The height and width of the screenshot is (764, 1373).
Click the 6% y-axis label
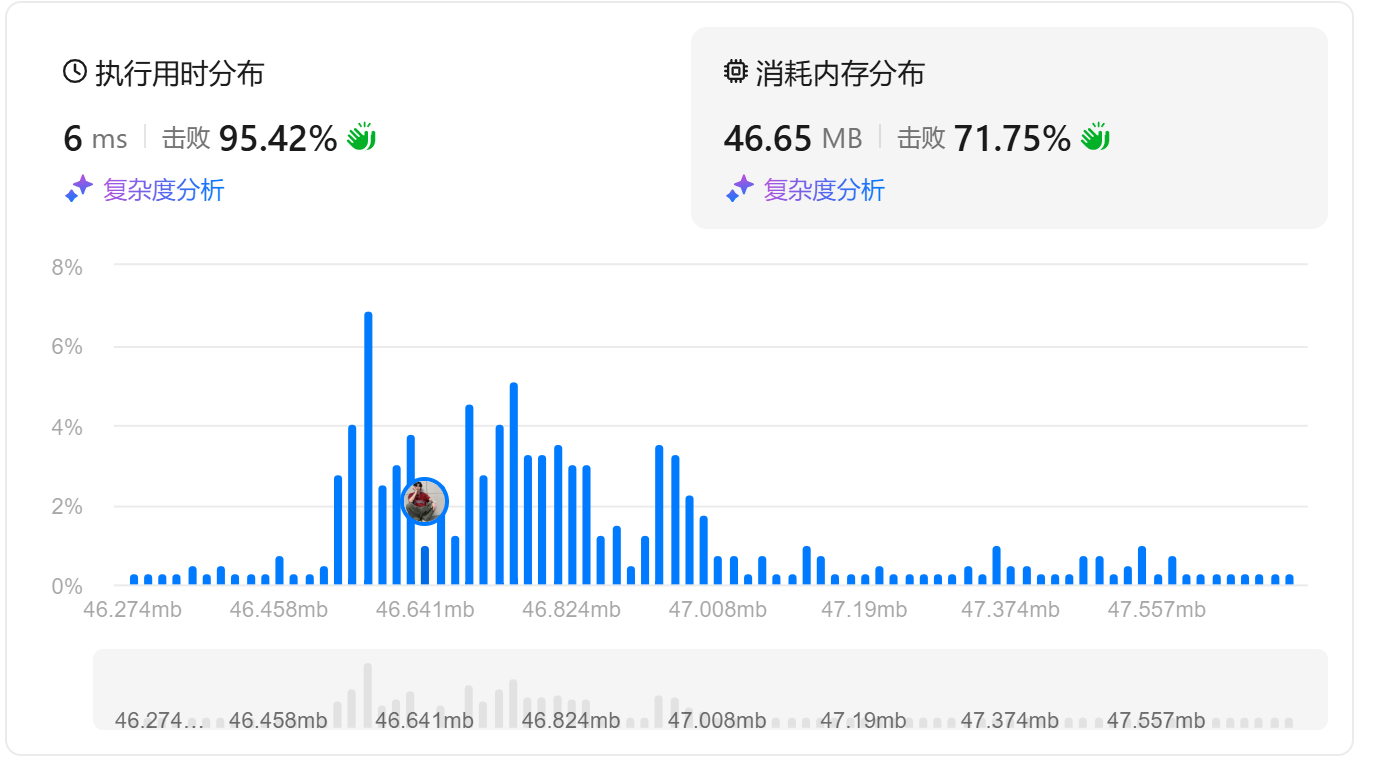pyautogui.click(x=67, y=347)
